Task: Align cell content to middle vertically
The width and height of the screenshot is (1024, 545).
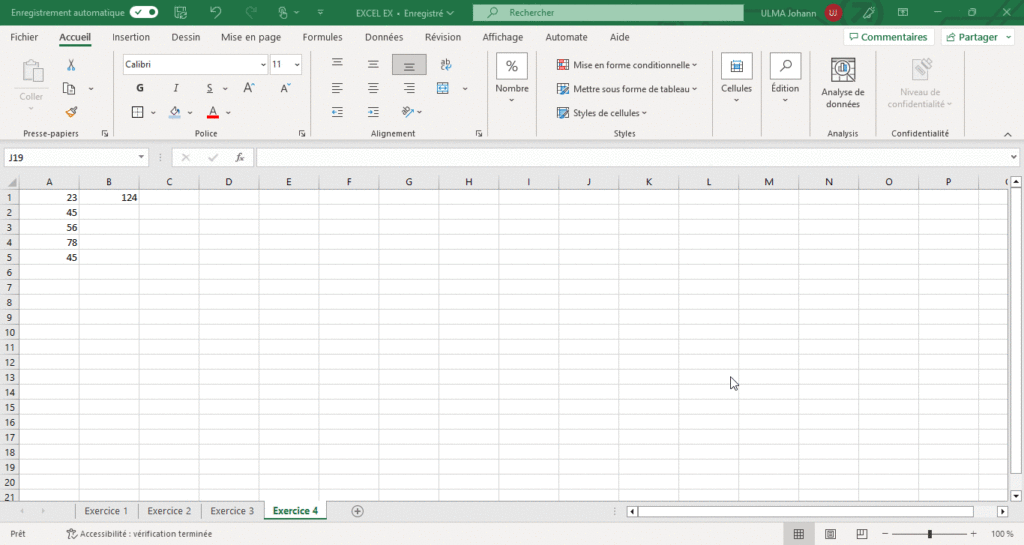Action: (x=373, y=64)
